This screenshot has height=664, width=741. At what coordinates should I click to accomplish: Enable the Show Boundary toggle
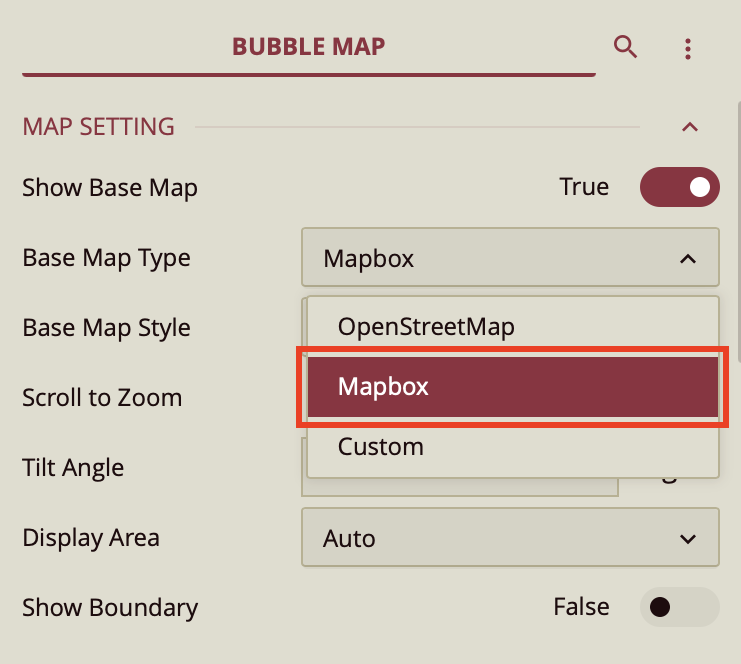tap(680, 607)
